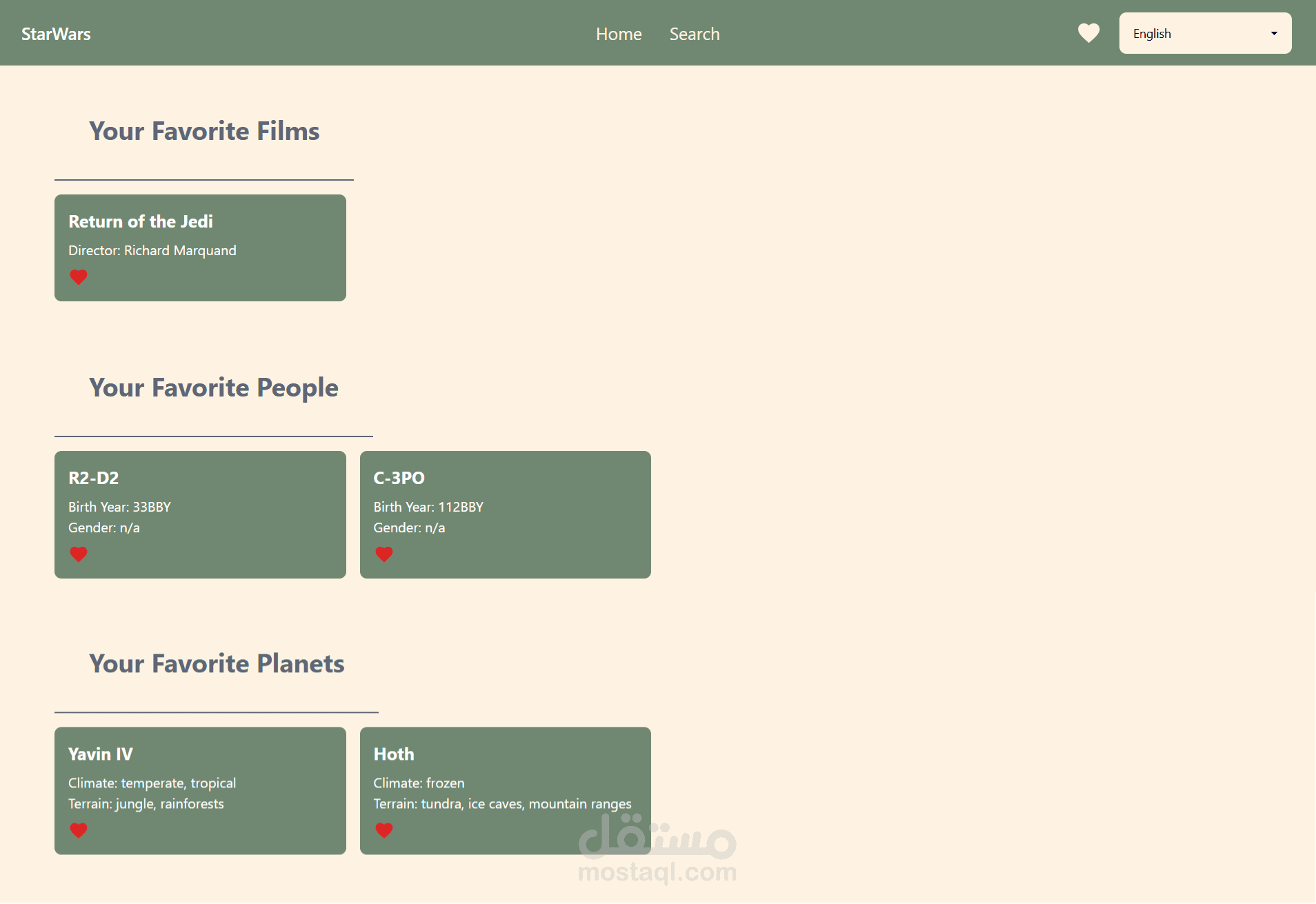This screenshot has width=1316, height=904.
Task: Toggle the Hoth favorite heart
Action: 384,830
